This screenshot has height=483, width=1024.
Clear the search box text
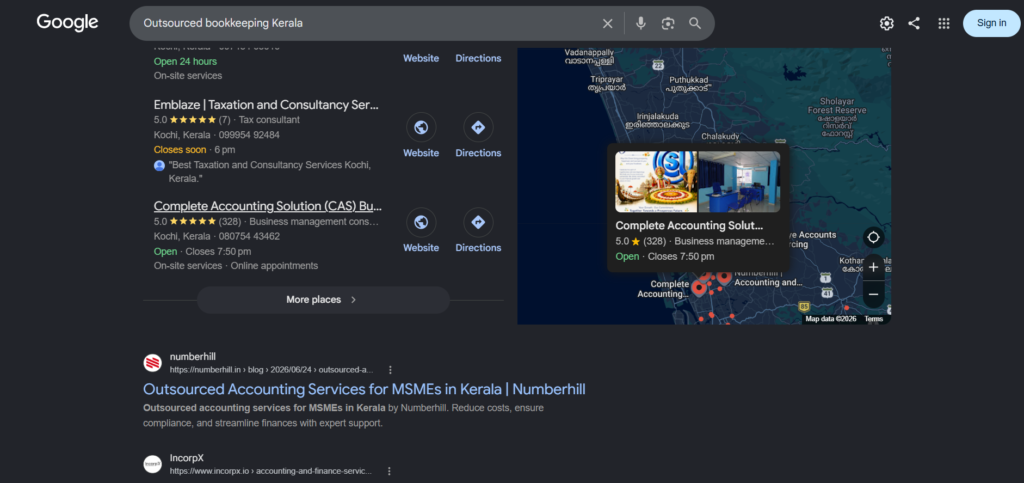[x=607, y=23]
